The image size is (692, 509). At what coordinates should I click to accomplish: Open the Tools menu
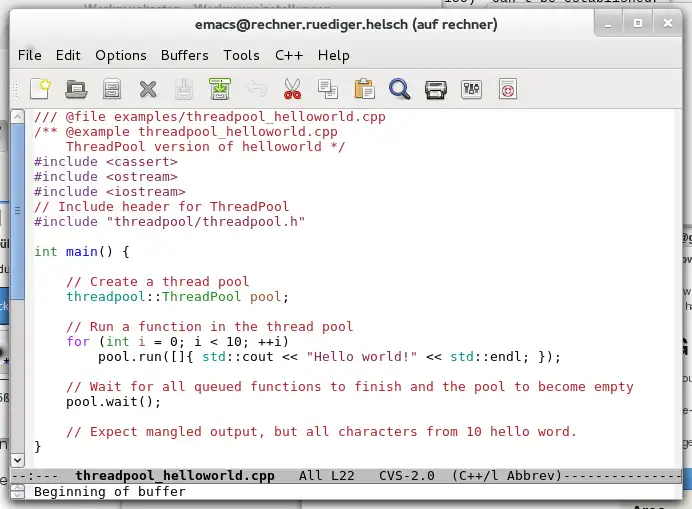(x=241, y=56)
